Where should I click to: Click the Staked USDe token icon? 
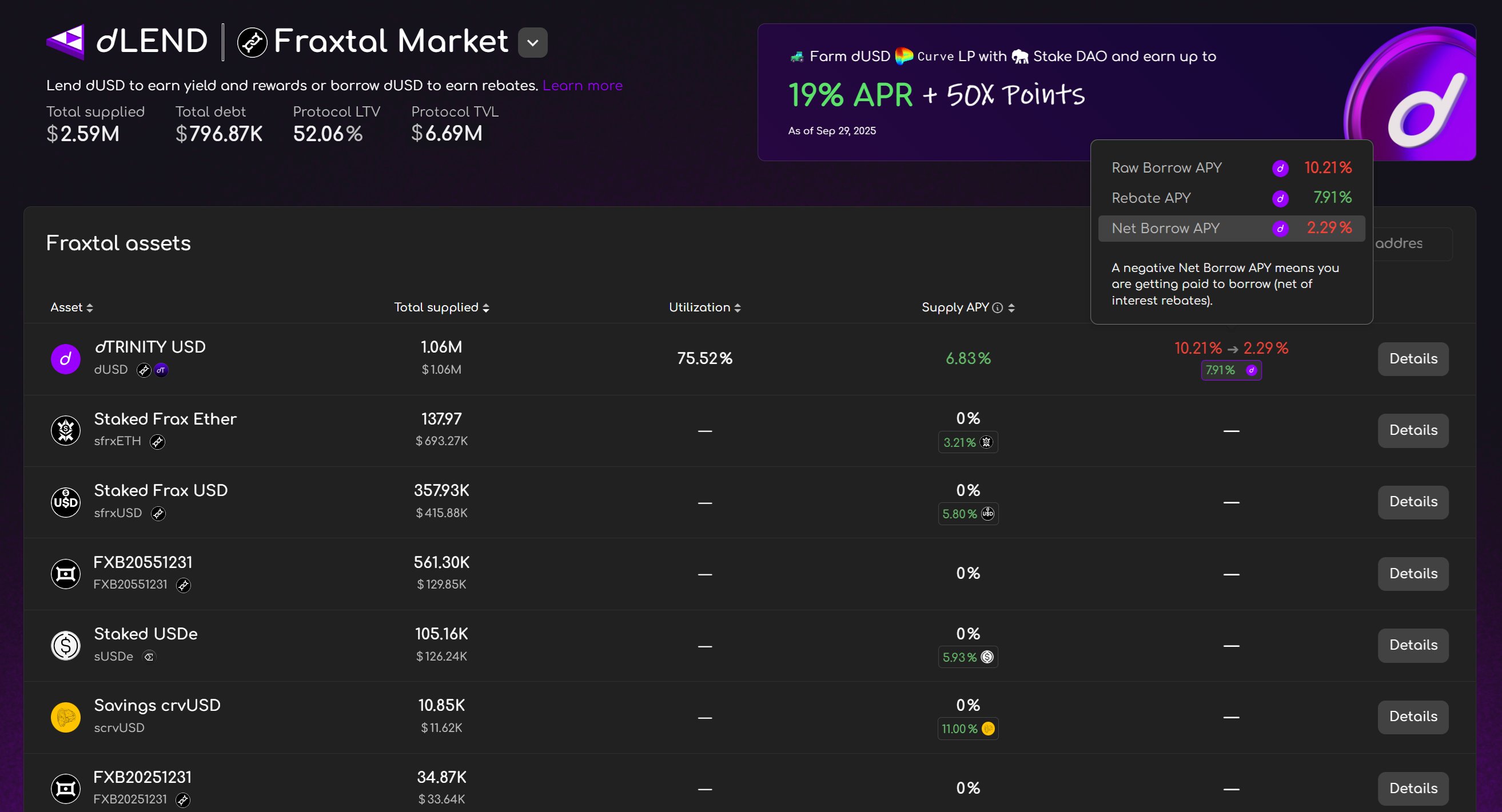pos(65,645)
